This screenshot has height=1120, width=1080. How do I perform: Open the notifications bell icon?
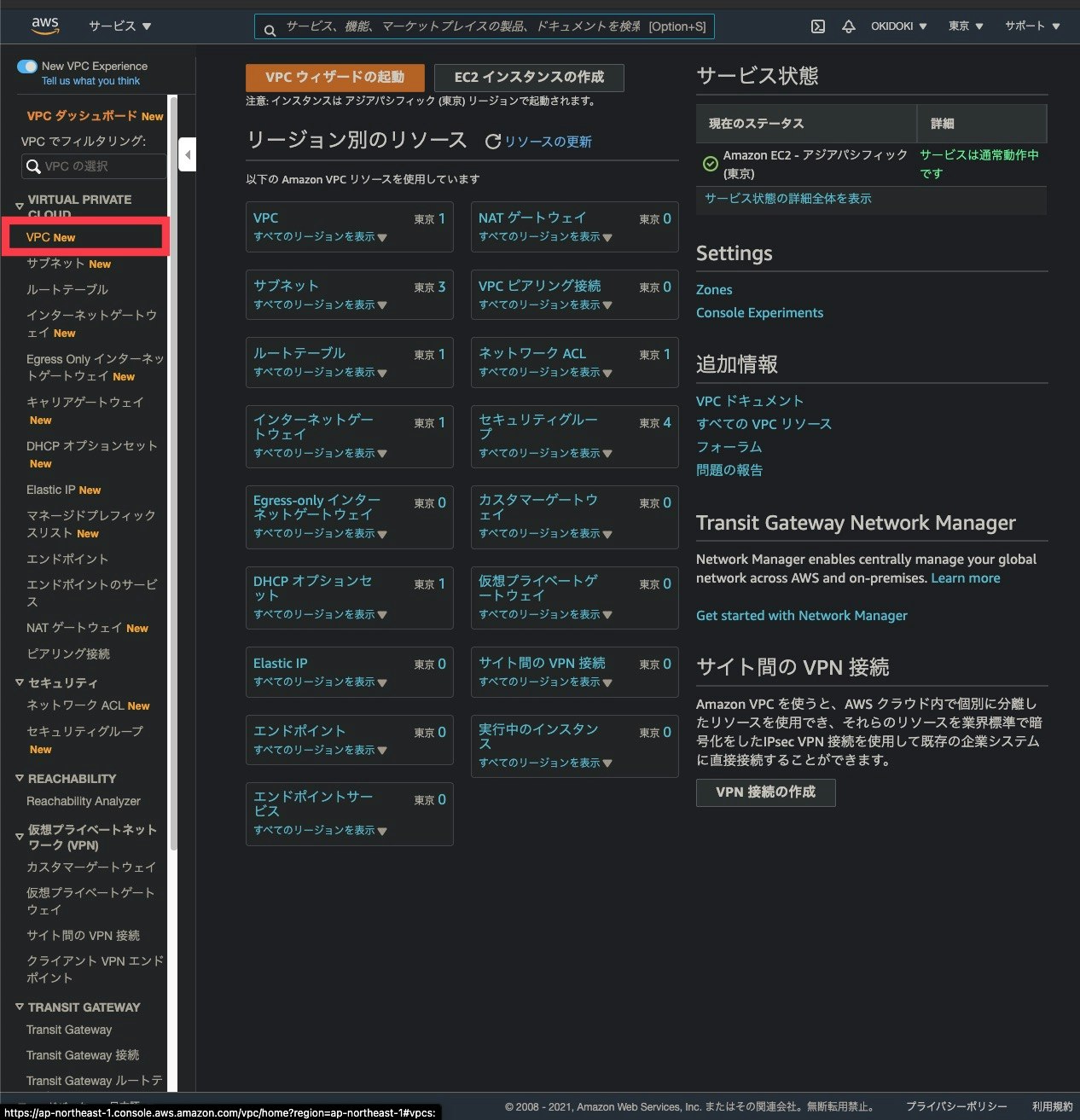pos(848,26)
